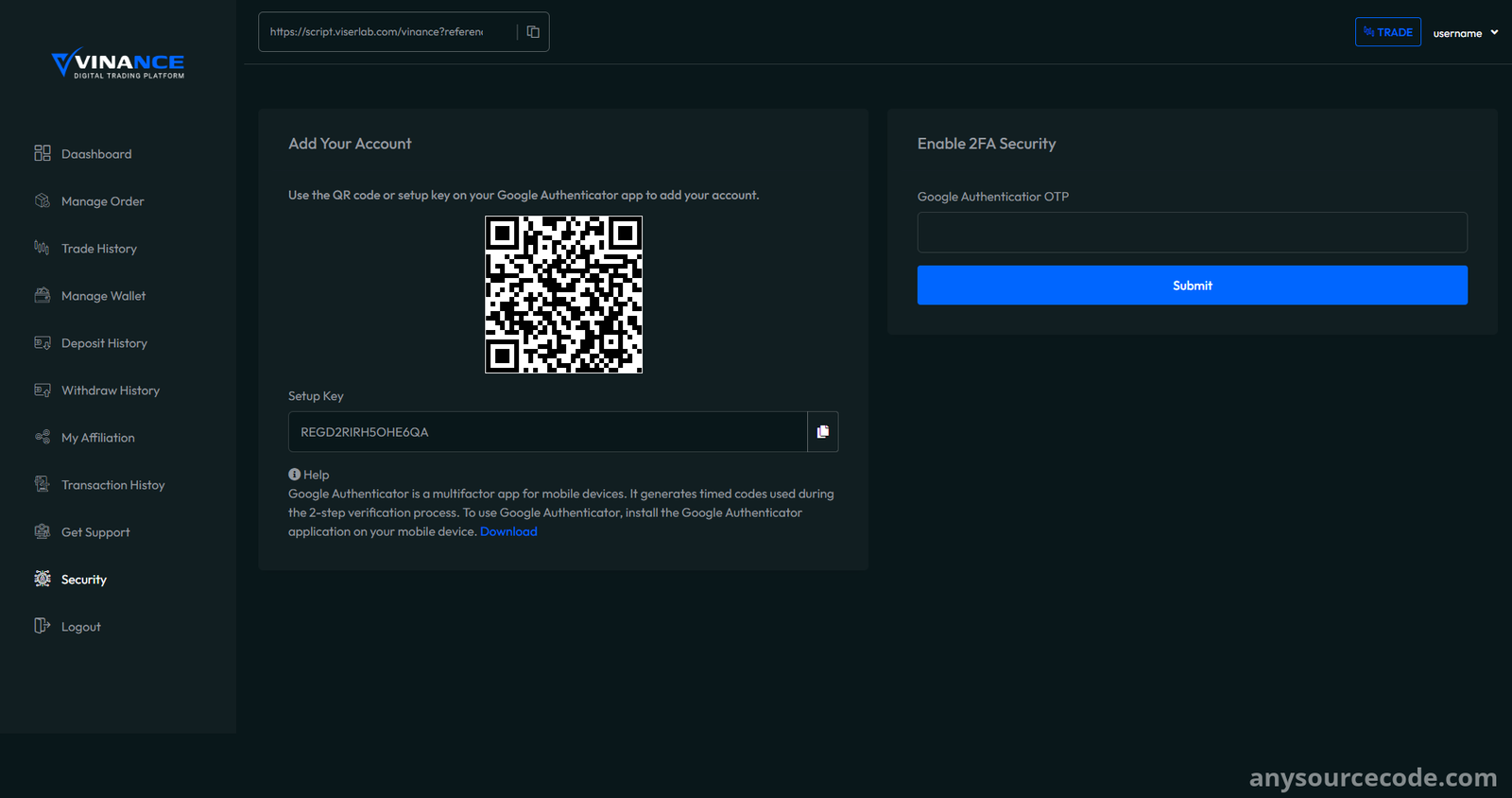Click the referral link URL field

click(x=387, y=32)
